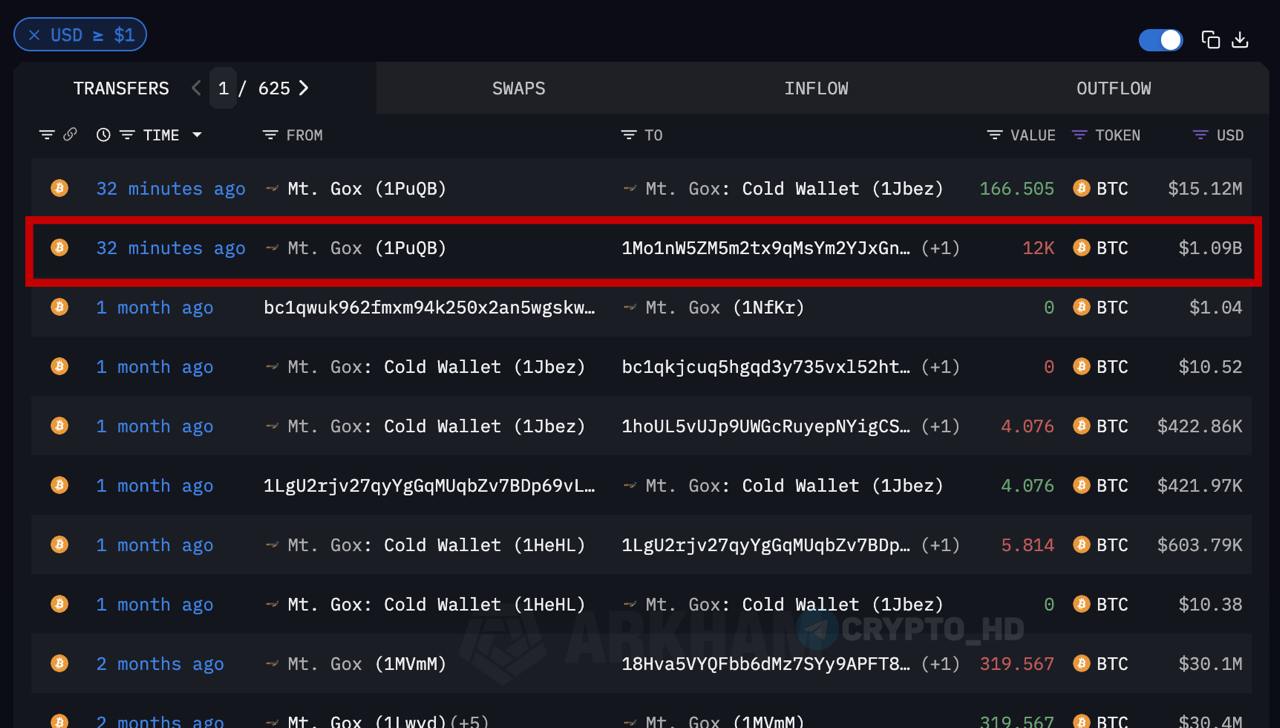Click Bitcoin chain icon in 12K row
Viewport: 1280px width, 728px height.
point(60,247)
